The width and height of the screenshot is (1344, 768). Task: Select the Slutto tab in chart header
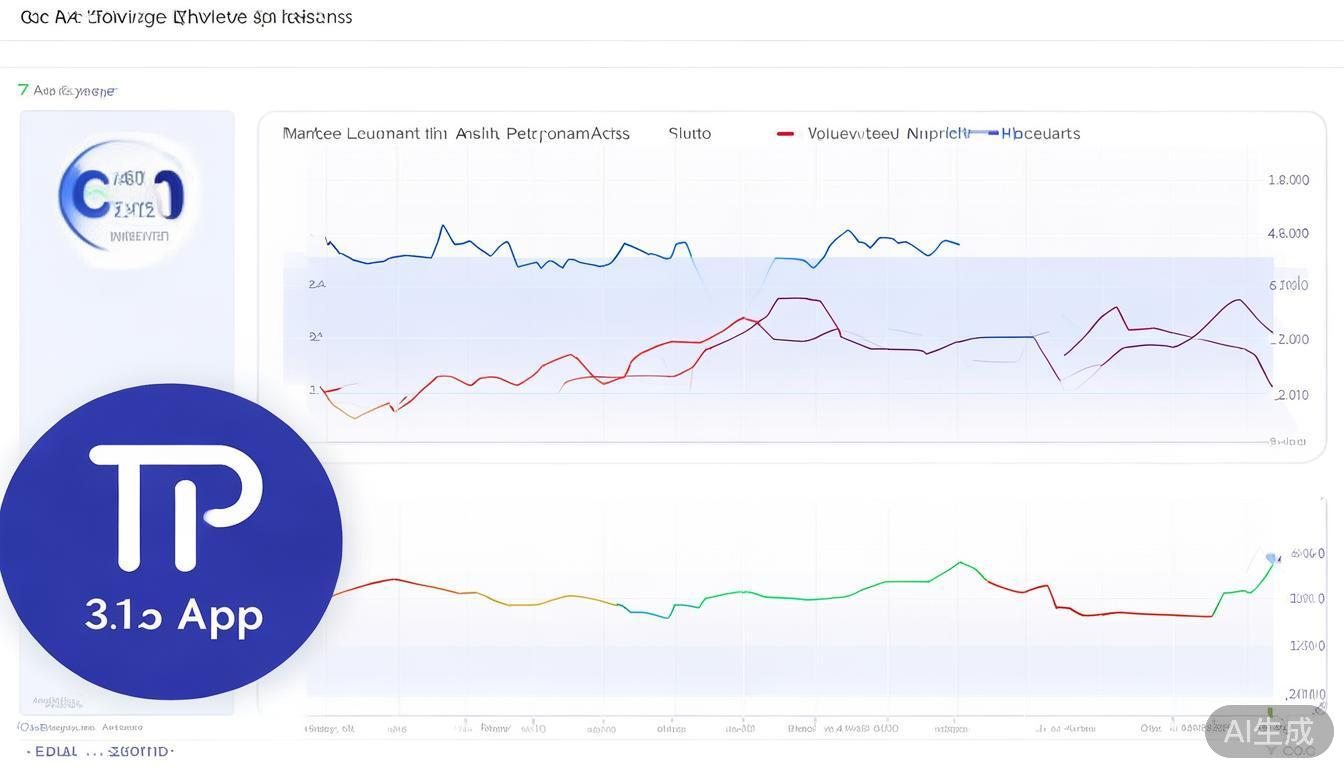point(689,133)
